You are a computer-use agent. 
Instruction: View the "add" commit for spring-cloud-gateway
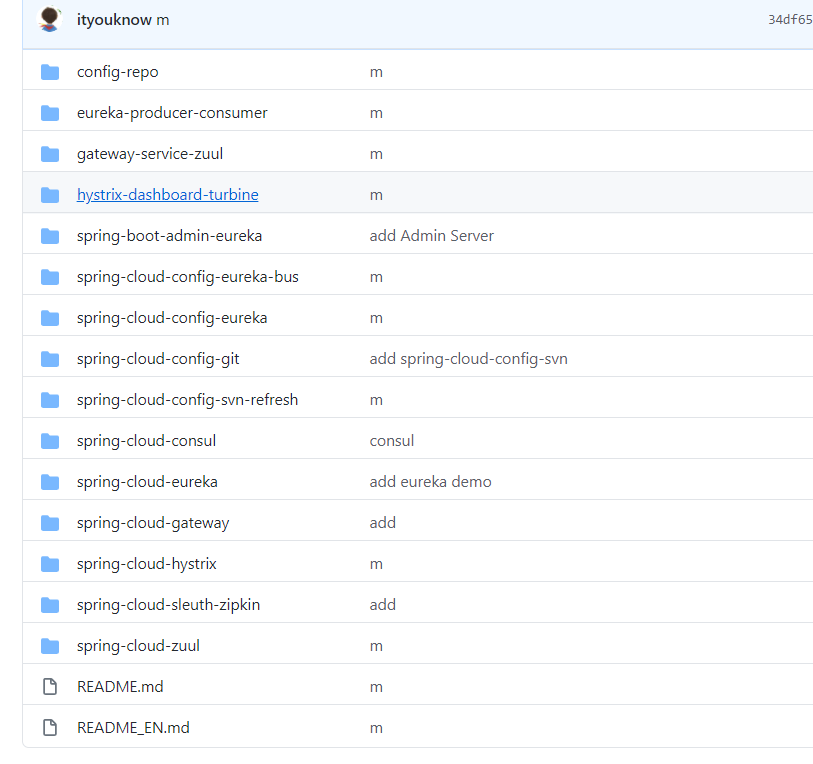(x=383, y=523)
